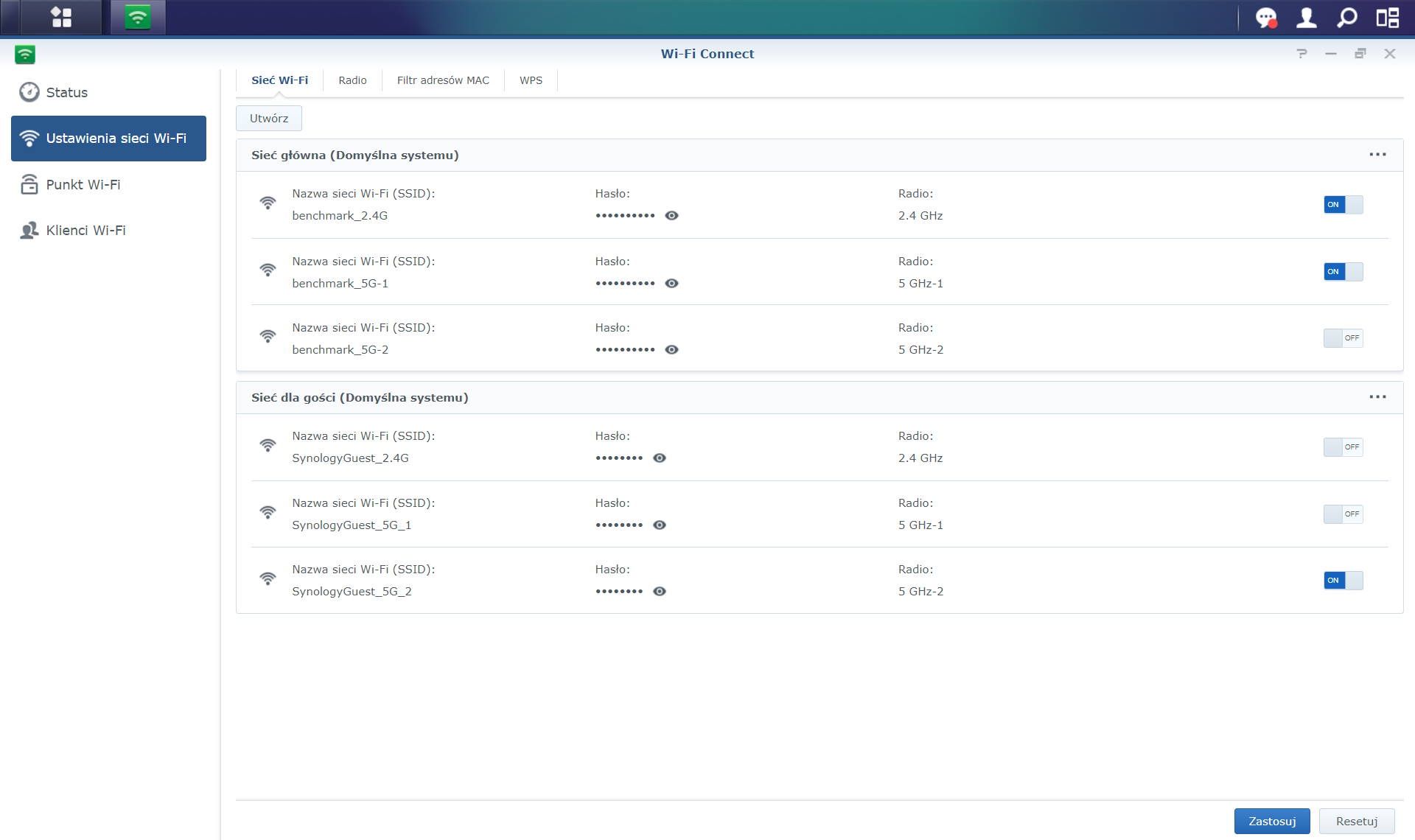This screenshot has height=840, width=1415.
Task: Select Ustawienia sieci Wi-Fi in sidebar
Action: [108, 139]
